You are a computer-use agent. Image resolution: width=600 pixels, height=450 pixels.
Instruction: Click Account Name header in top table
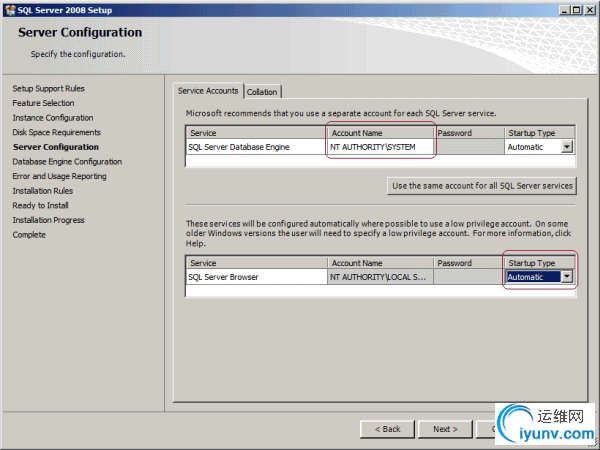point(380,133)
